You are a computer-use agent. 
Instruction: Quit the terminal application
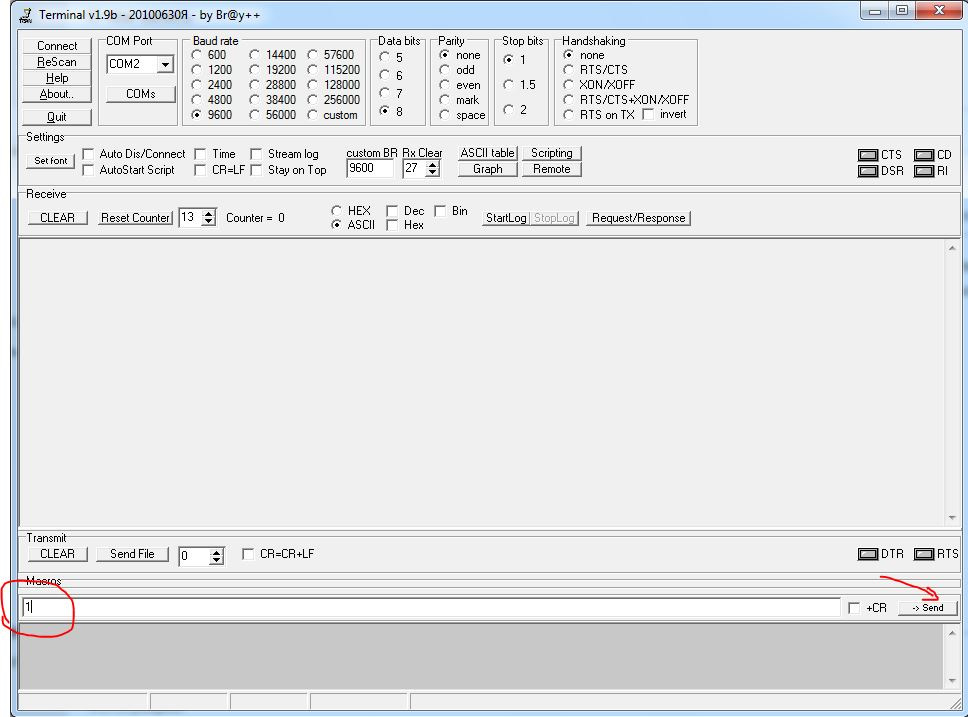(57, 117)
